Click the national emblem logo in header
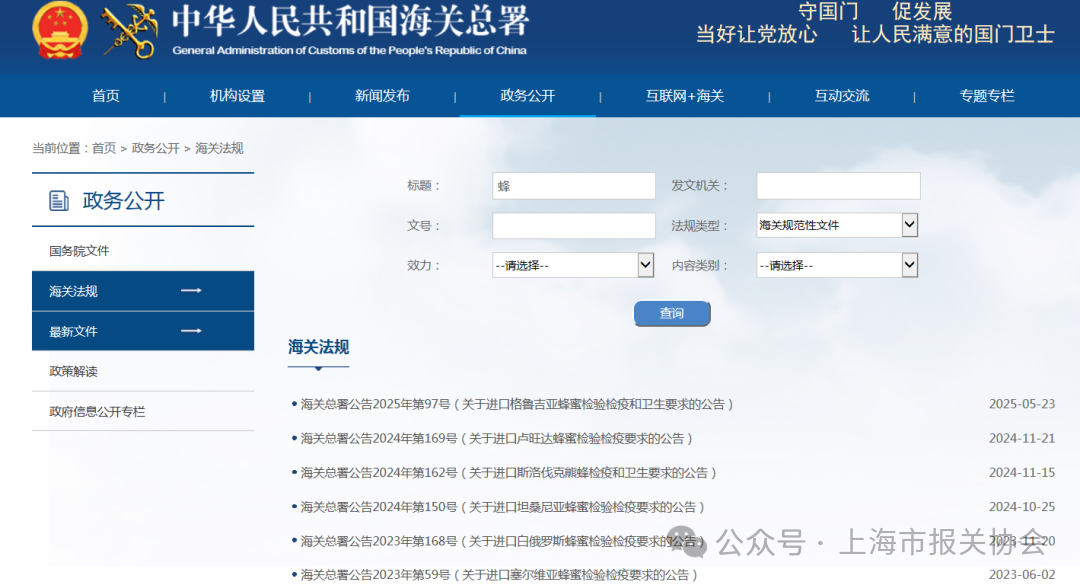 click(59, 30)
